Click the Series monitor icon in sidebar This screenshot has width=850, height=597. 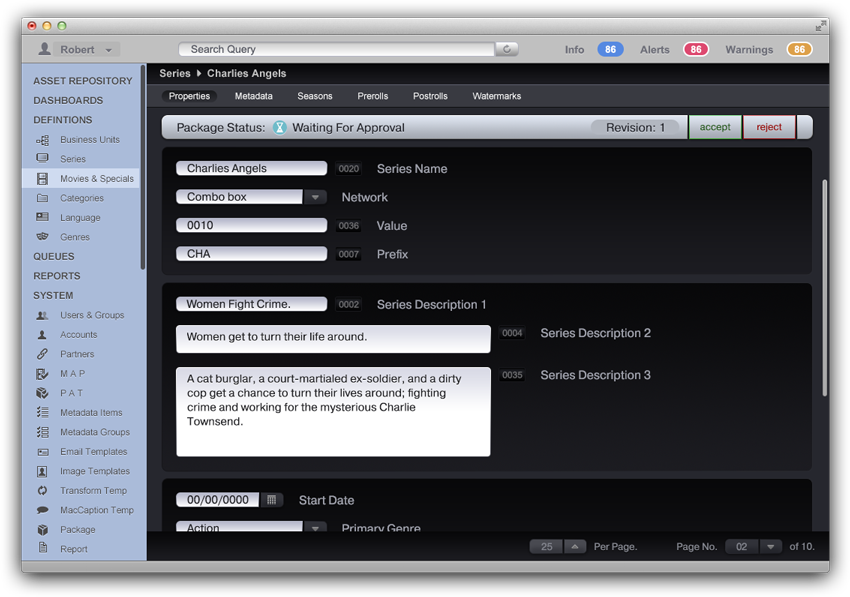point(42,158)
